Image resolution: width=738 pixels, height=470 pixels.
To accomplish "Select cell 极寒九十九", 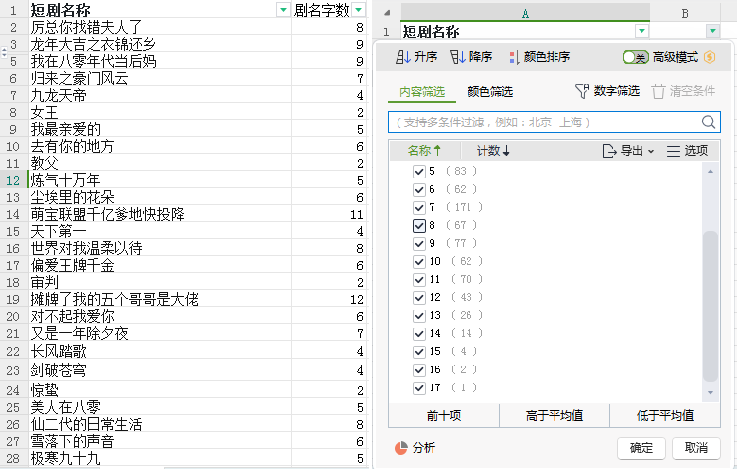I will coord(160,458).
